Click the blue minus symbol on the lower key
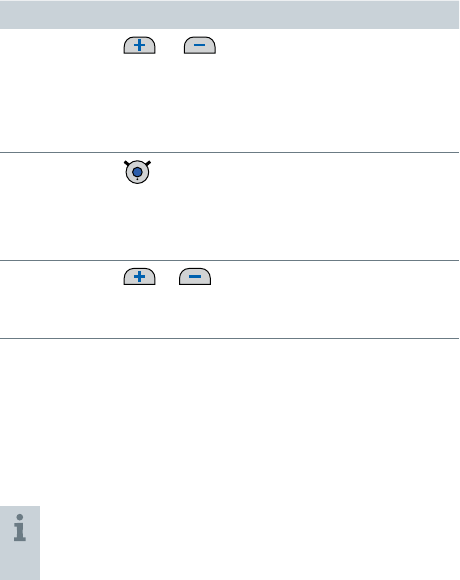This screenshot has width=460, height=580. coord(195,276)
